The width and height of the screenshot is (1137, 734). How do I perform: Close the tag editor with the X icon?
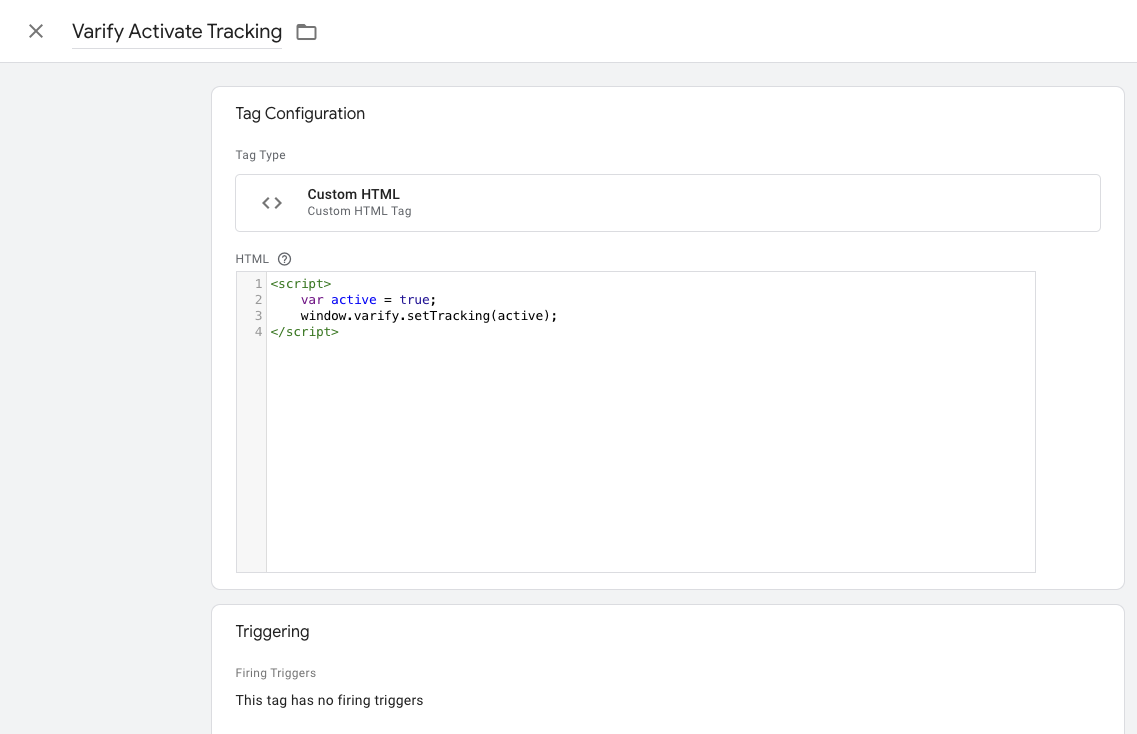point(36,31)
